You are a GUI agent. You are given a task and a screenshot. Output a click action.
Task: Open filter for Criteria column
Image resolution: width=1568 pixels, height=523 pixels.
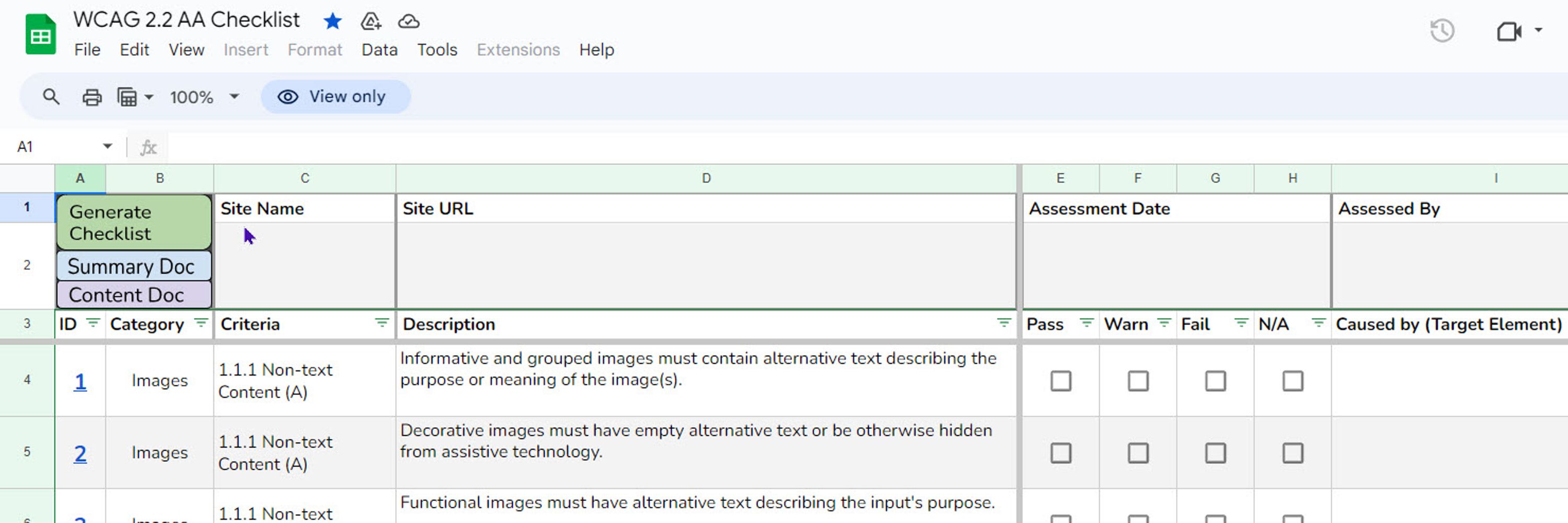tap(382, 323)
